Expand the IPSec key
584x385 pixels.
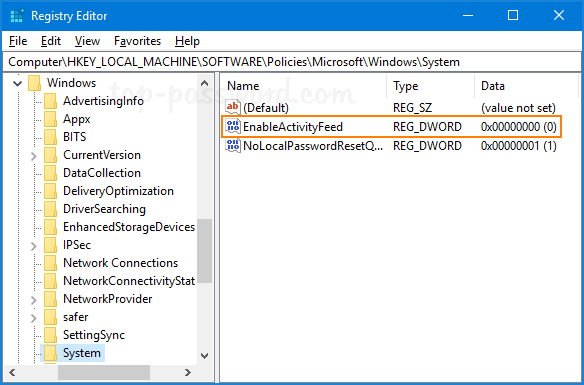[34, 246]
